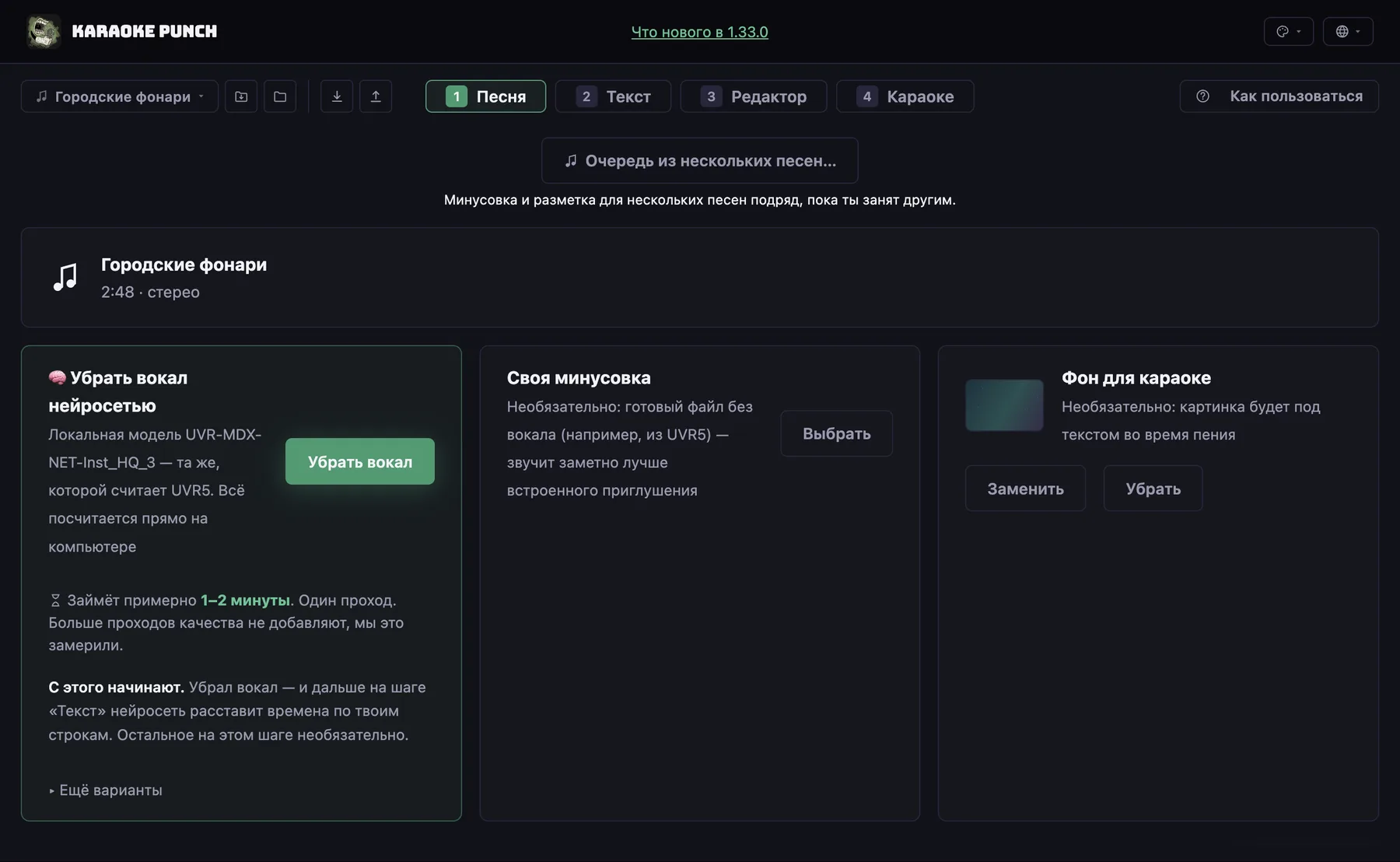Click the «Фон для караоке» heading
1400x862 pixels.
(1136, 378)
